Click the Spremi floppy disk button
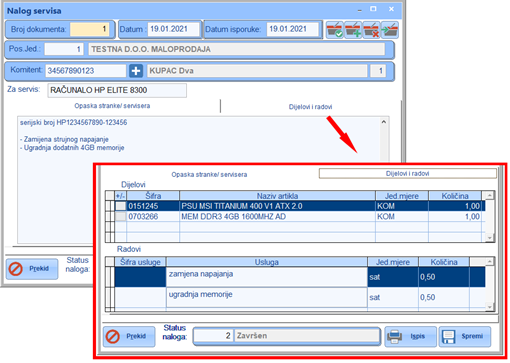This screenshot has height=363, width=510. coord(465,336)
